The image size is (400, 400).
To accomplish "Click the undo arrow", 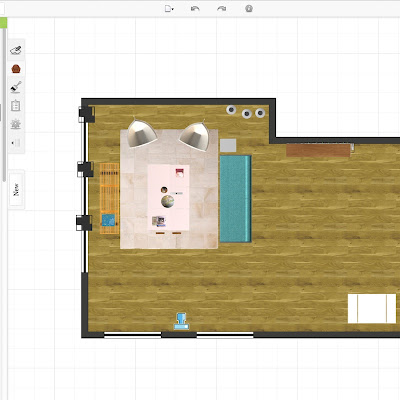I will [195, 9].
